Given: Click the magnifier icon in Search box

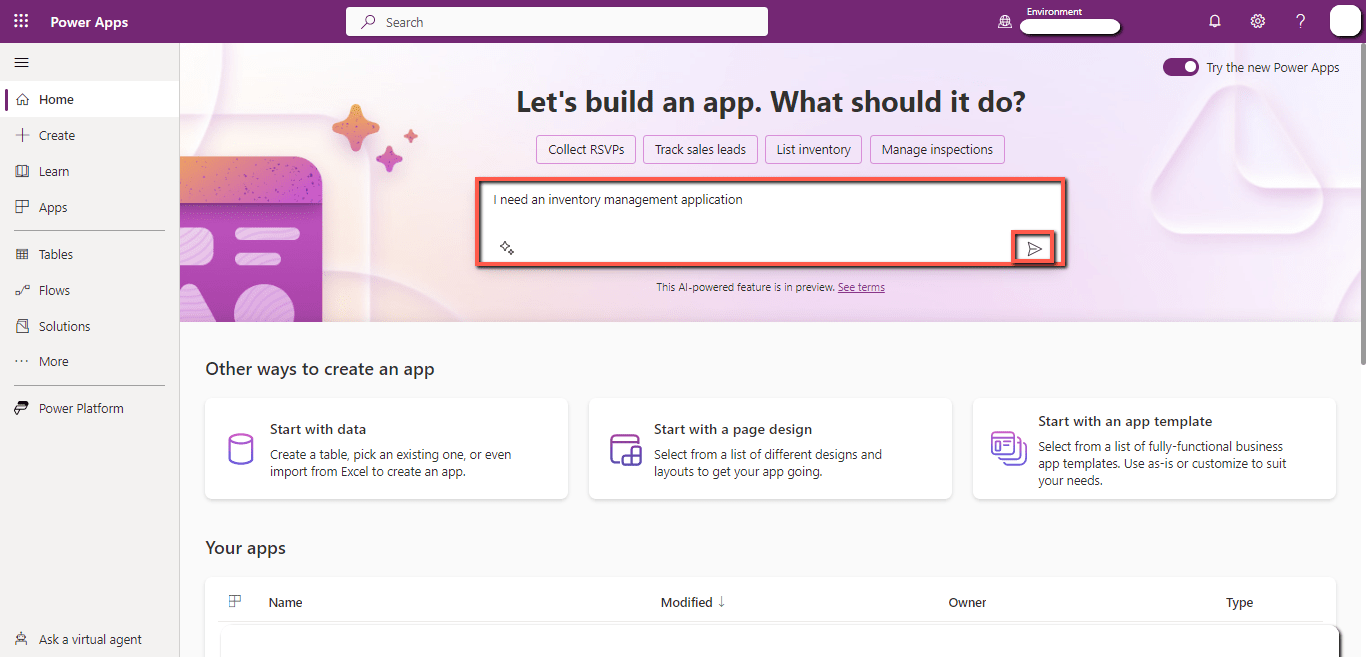Looking at the screenshot, I should coord(369,21).
